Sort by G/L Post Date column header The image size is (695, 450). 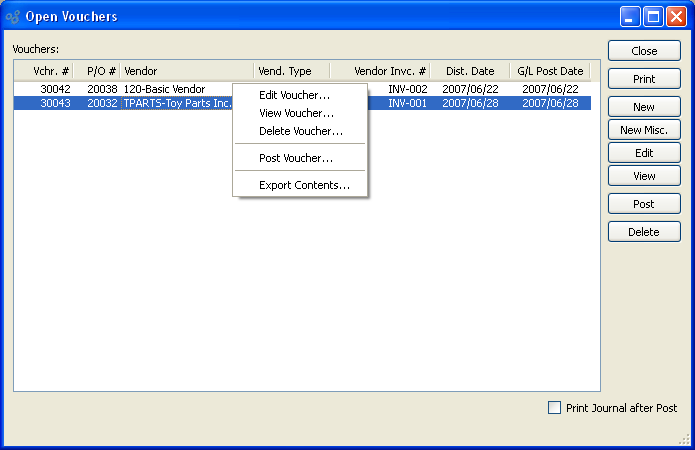point(550,71)
